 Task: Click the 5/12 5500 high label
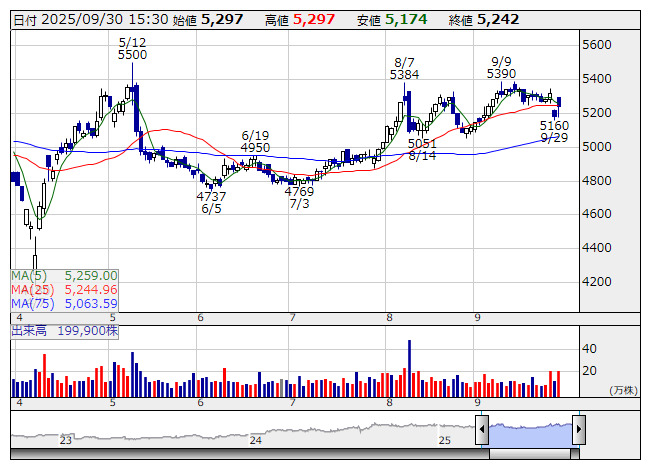point(132,49)
